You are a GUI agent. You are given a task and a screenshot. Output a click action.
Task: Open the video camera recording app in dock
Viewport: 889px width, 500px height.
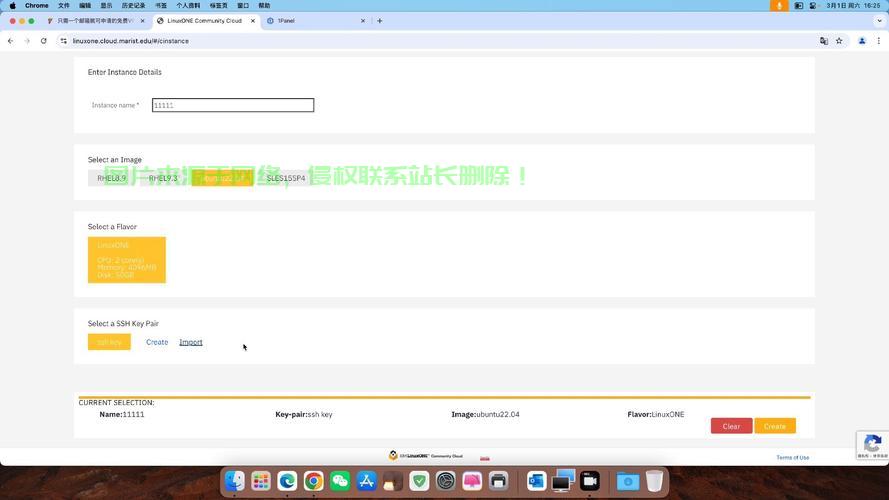point(590,481)
